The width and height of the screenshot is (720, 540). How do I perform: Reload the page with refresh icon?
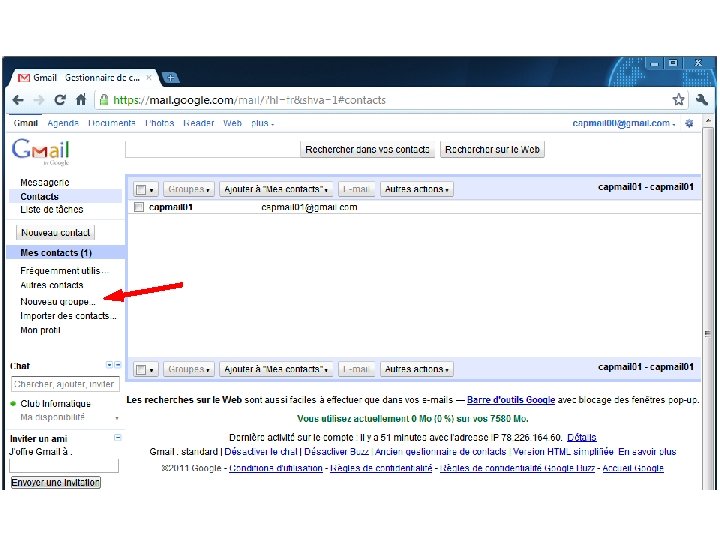60,100
